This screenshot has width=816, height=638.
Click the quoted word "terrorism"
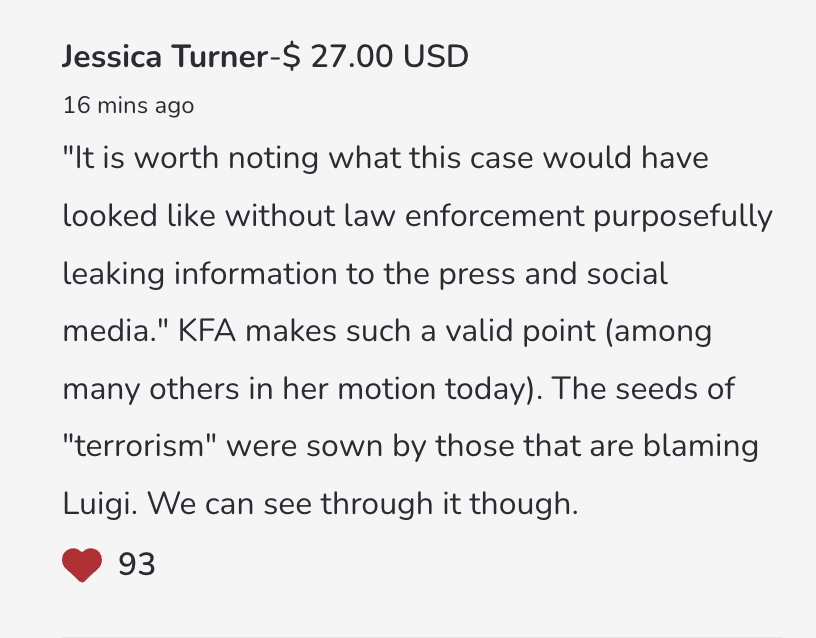(x=139, y=446)
